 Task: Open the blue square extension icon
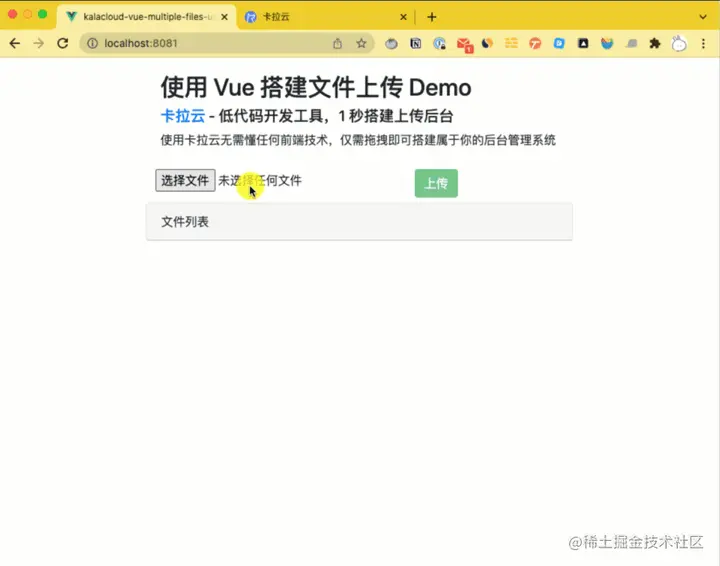[559, 43]
